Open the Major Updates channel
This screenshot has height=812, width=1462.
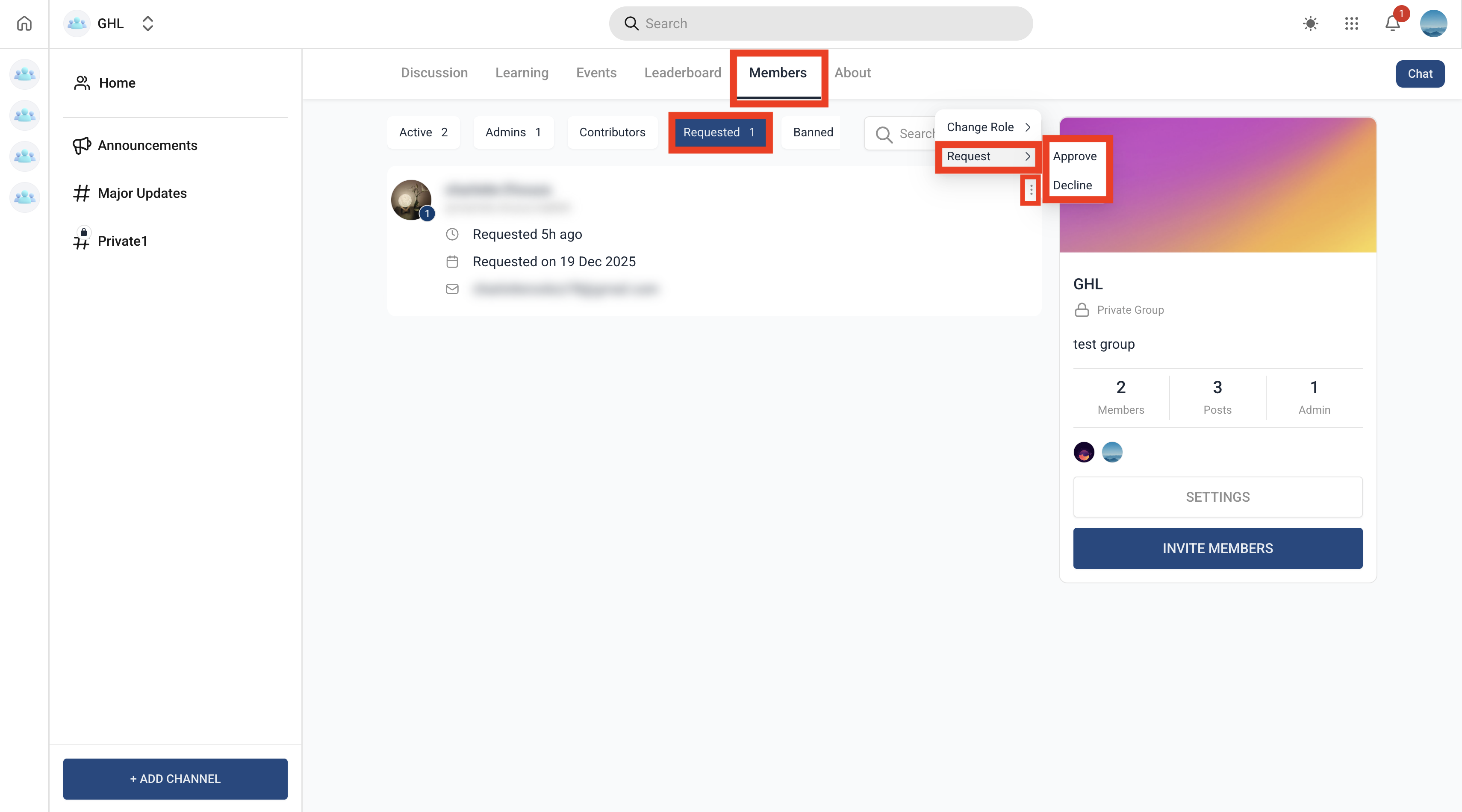pyautogui.click(x=142, y=193)
